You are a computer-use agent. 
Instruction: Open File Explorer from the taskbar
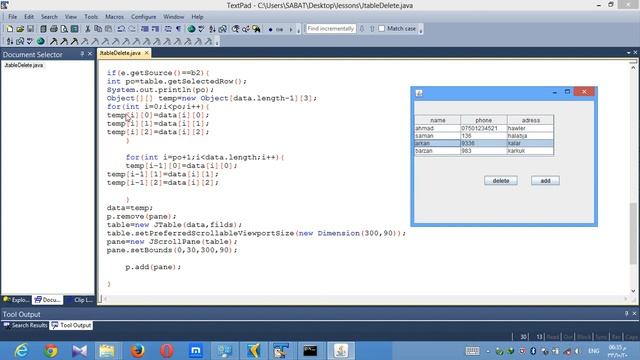click(107, 351)
